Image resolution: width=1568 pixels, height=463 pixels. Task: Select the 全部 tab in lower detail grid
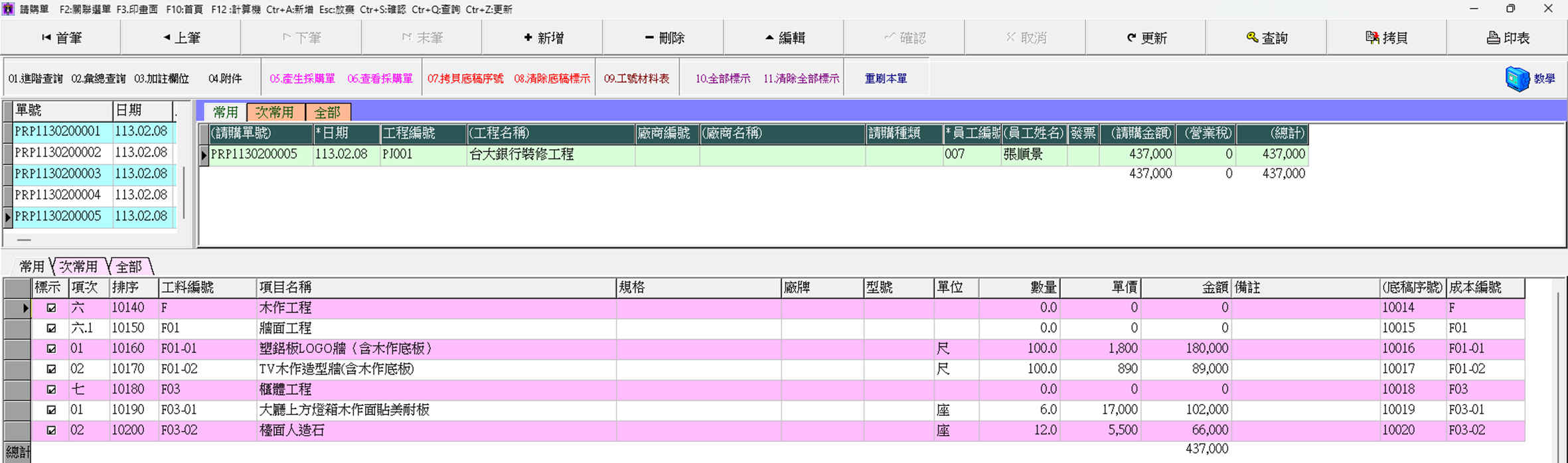[x=129, y=267]
